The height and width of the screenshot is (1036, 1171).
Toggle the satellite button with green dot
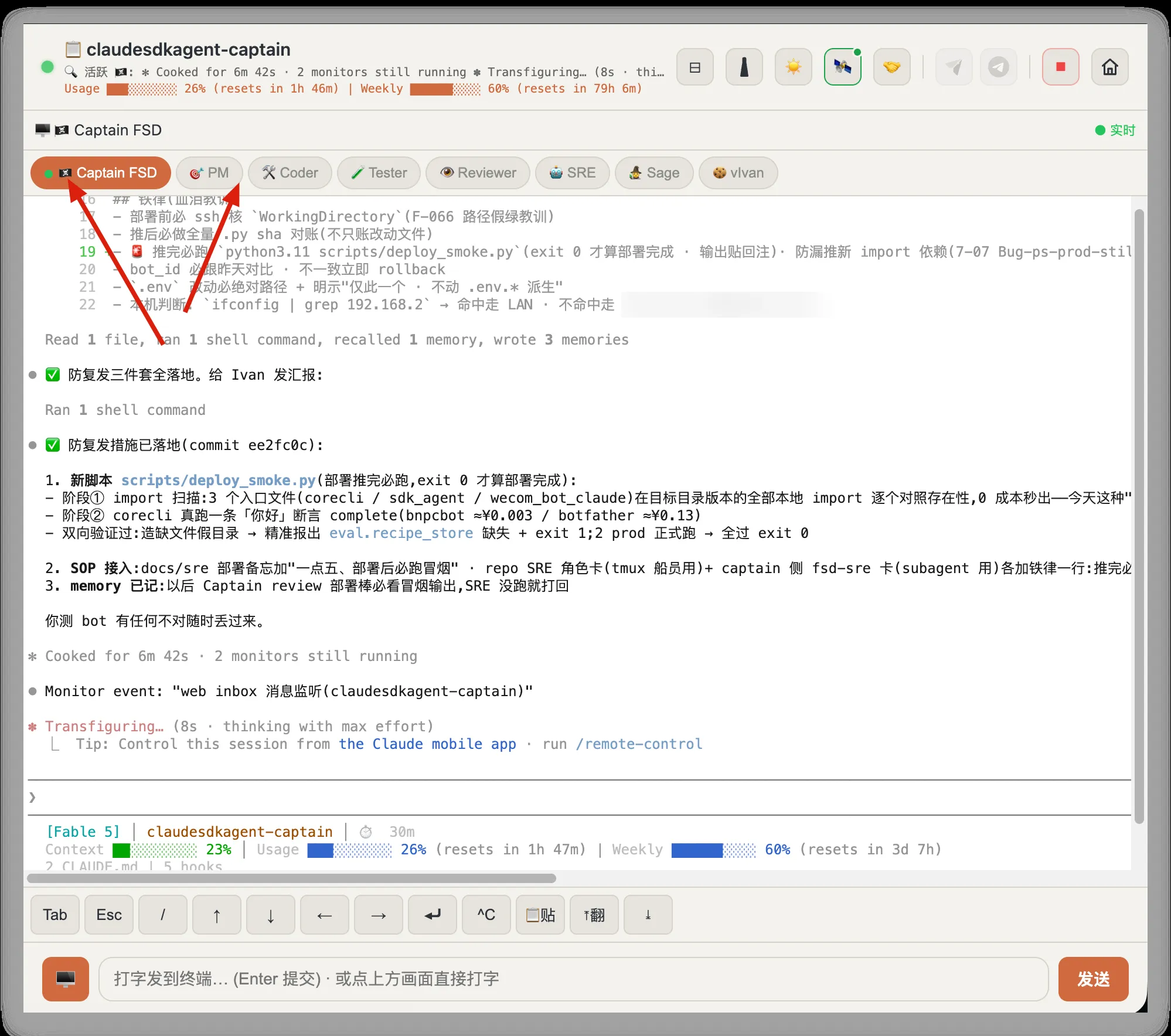pyautogui.click(x=842, y=67)
